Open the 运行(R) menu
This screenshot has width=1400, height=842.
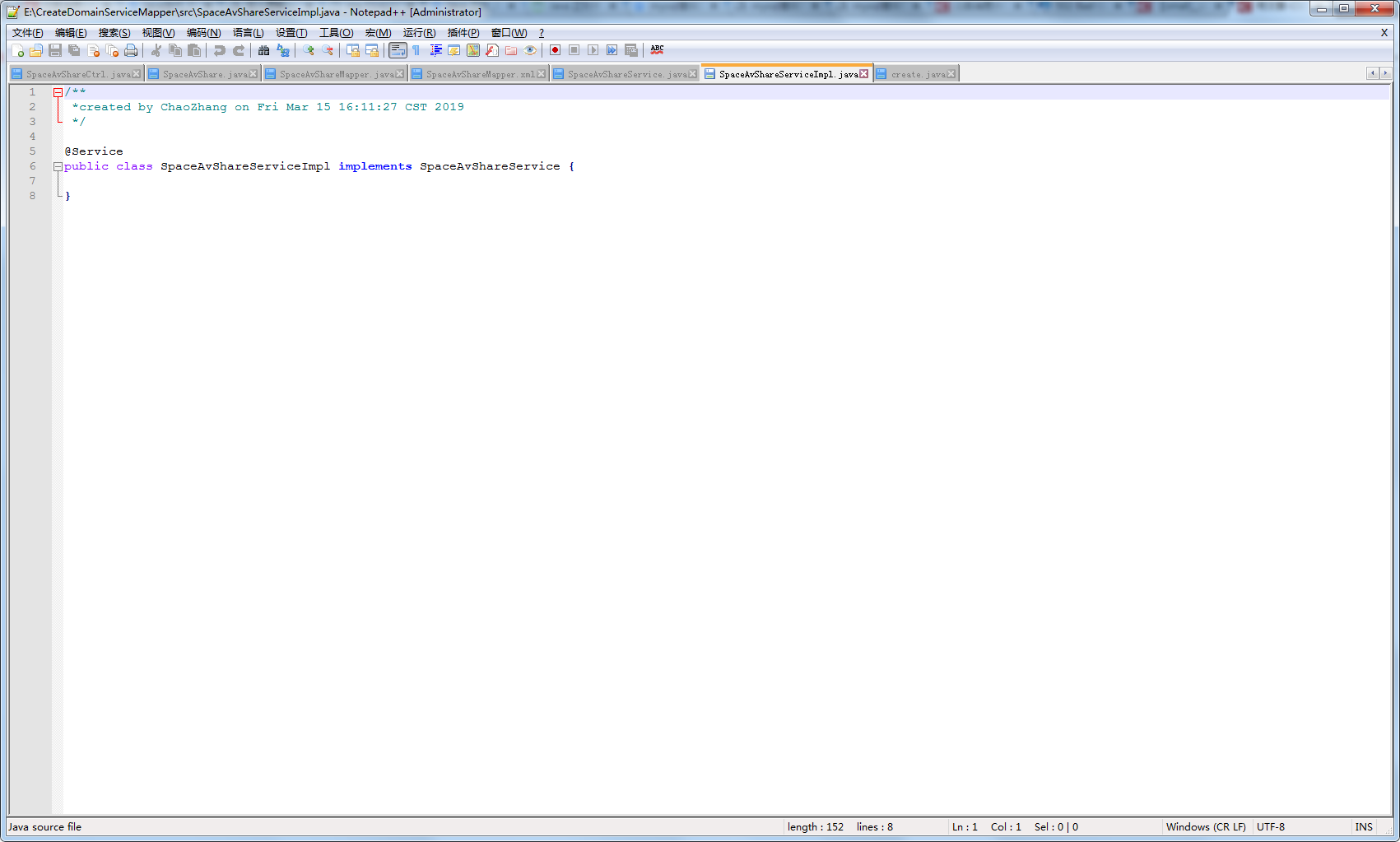point(419,33)
